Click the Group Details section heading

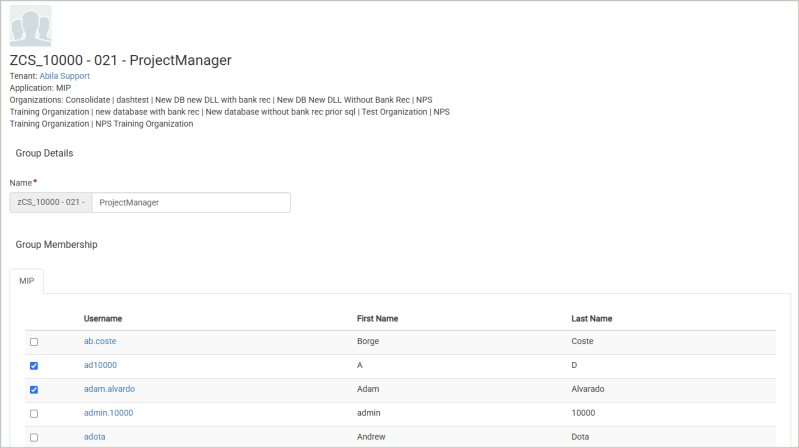(x=44, y=153)
